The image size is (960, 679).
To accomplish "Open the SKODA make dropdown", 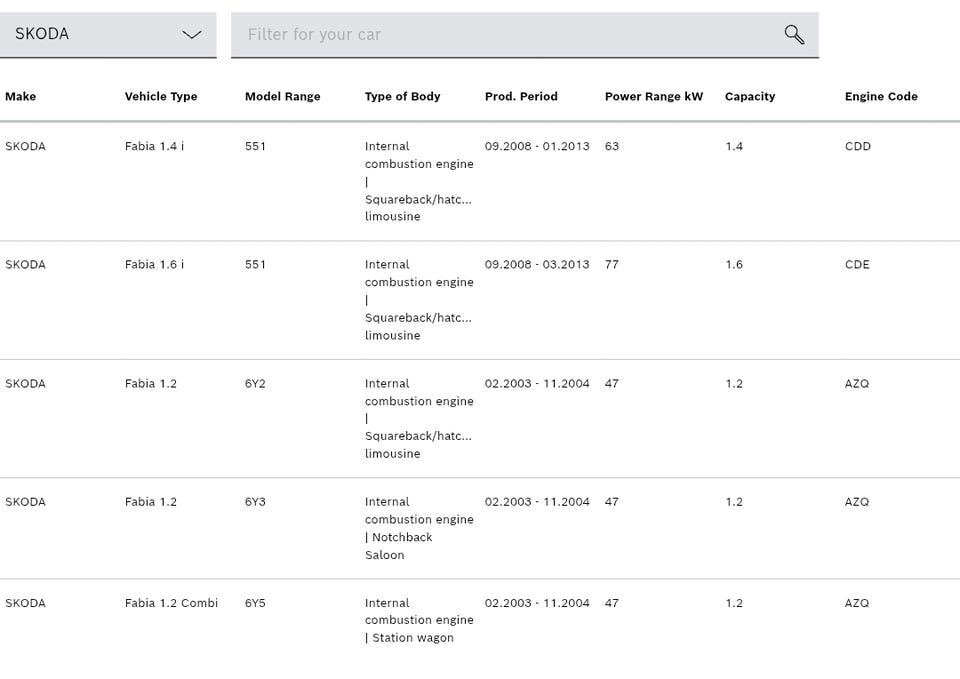I will tap(107, 35).
